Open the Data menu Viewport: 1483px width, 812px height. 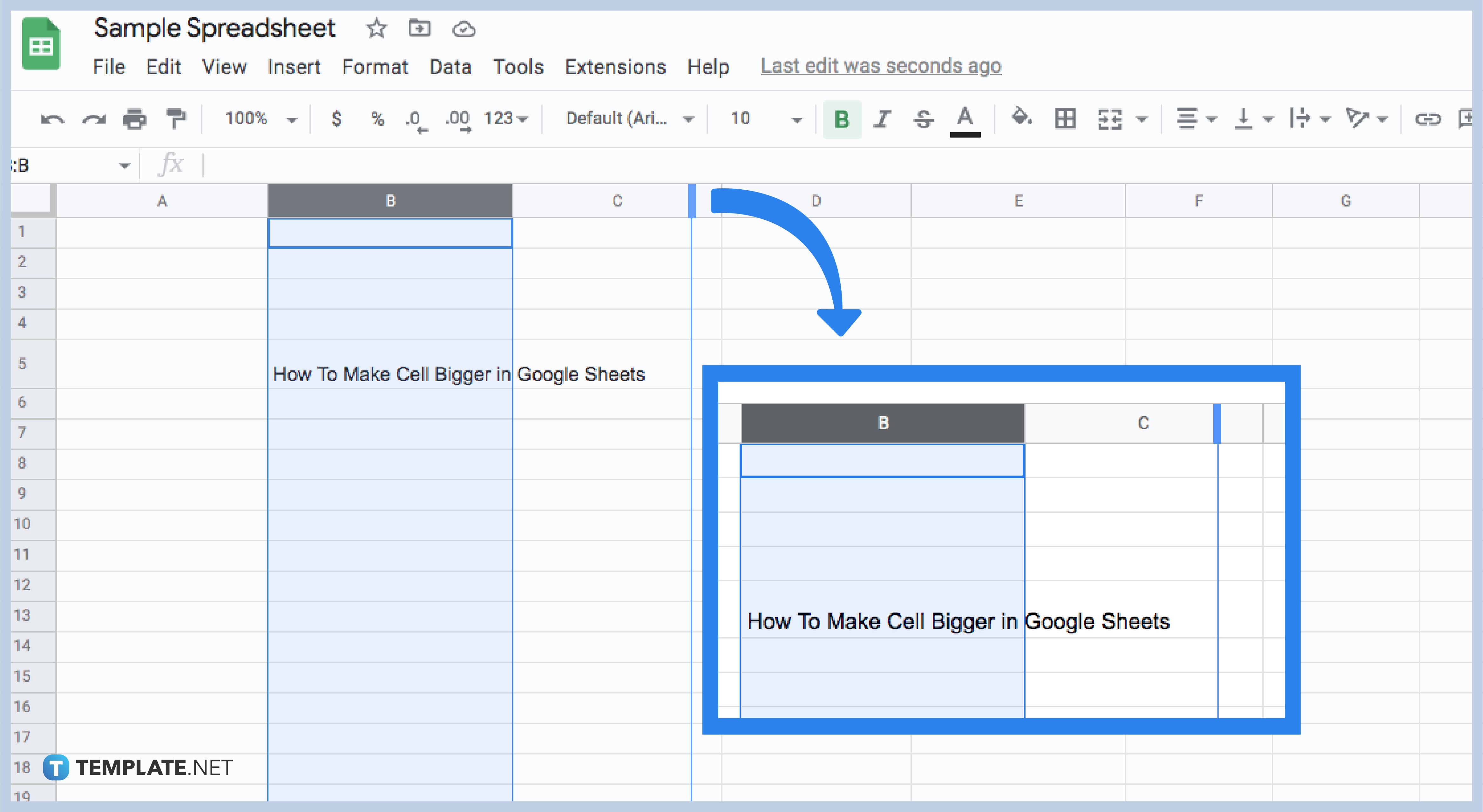click(451, 67)
